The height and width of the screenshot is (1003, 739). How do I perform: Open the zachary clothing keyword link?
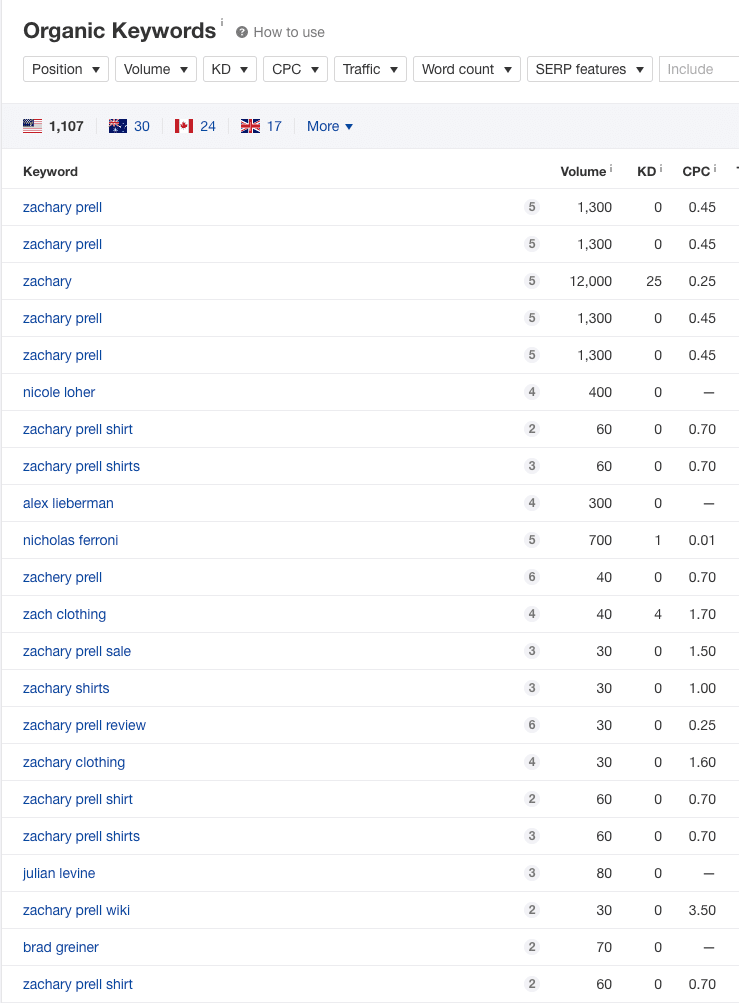click(74, 762)
